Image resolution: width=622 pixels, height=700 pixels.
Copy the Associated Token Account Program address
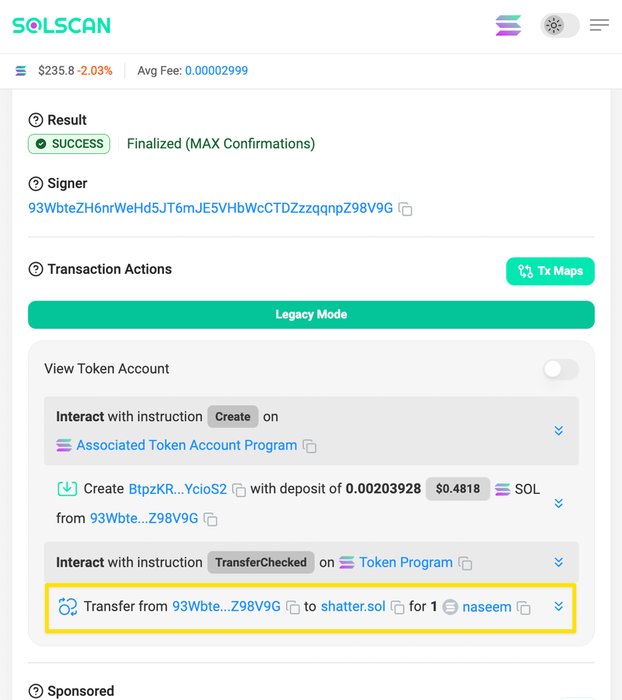(309, 446)
